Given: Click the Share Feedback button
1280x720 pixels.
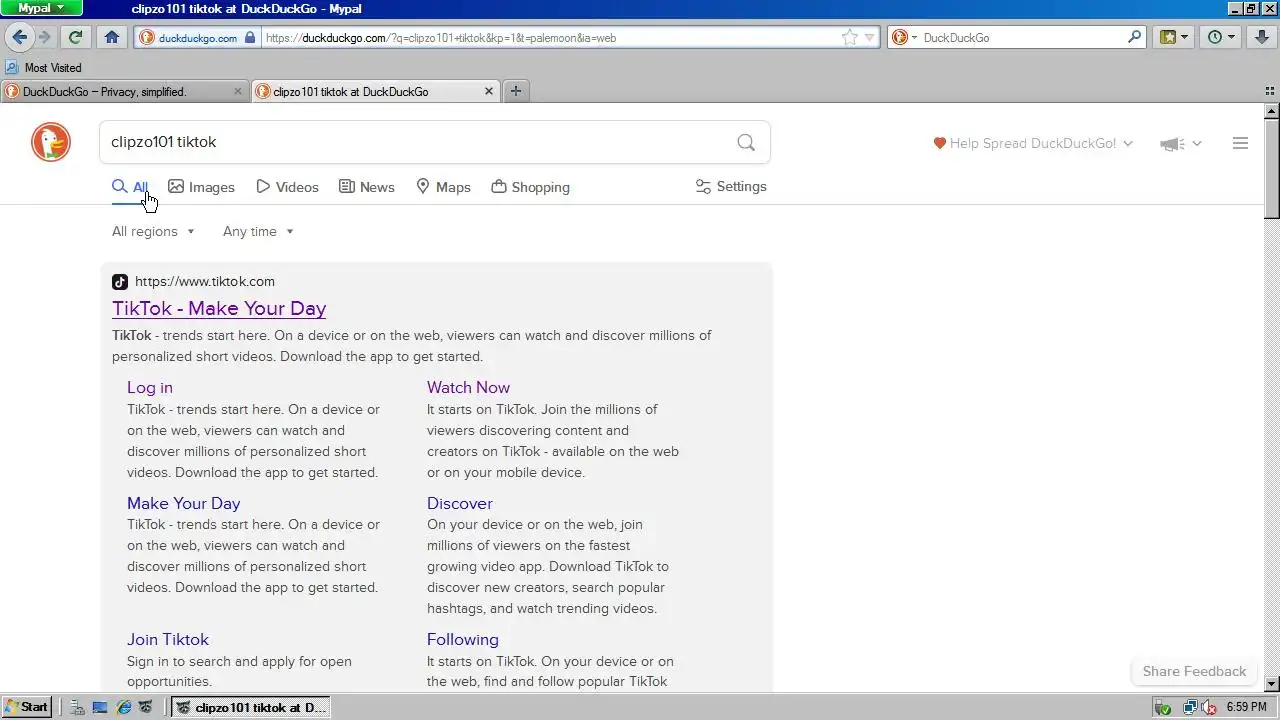Looking at the screenshot, I should pos(1194,671).
